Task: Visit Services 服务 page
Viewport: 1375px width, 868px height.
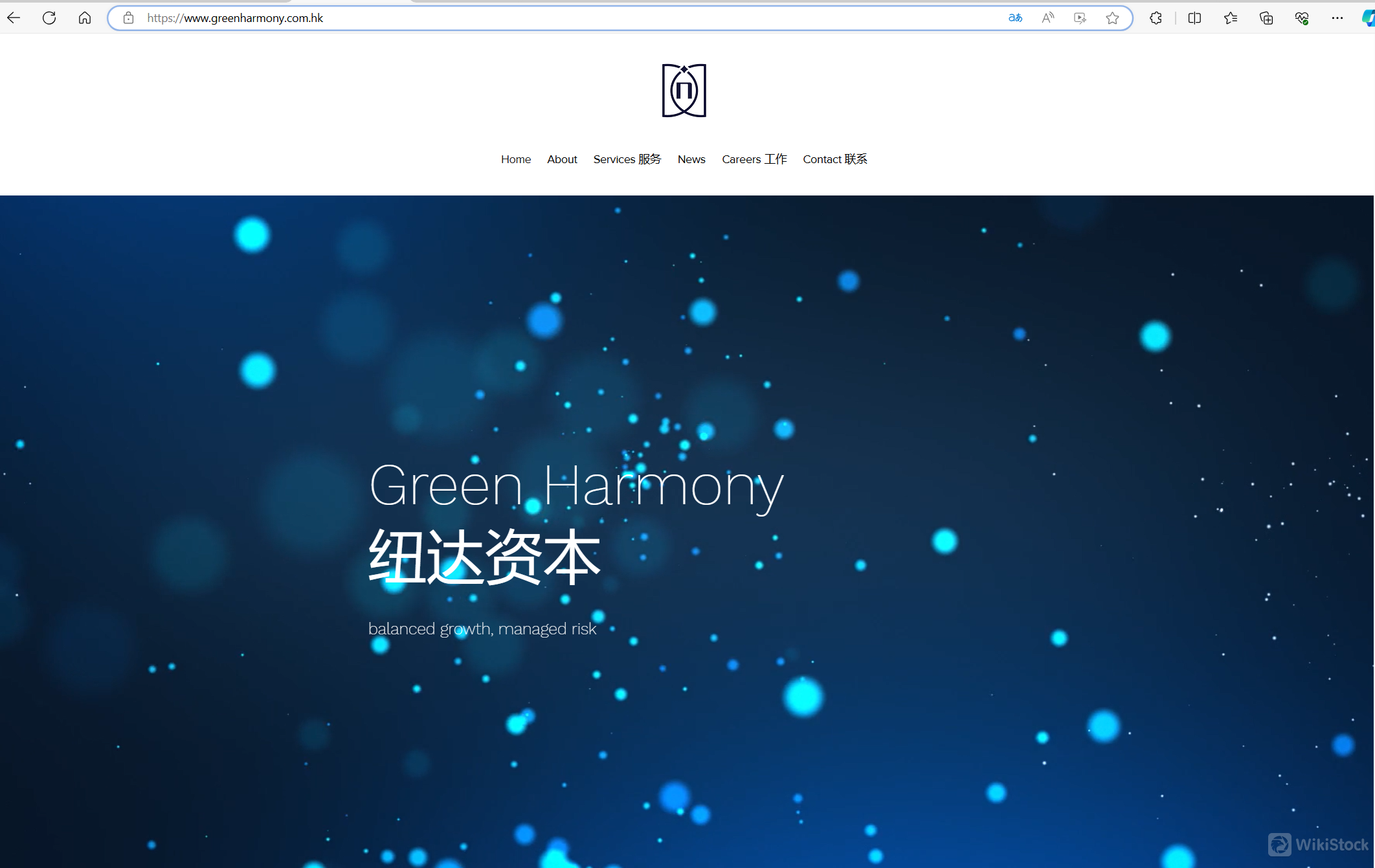Action: point(627,159)
